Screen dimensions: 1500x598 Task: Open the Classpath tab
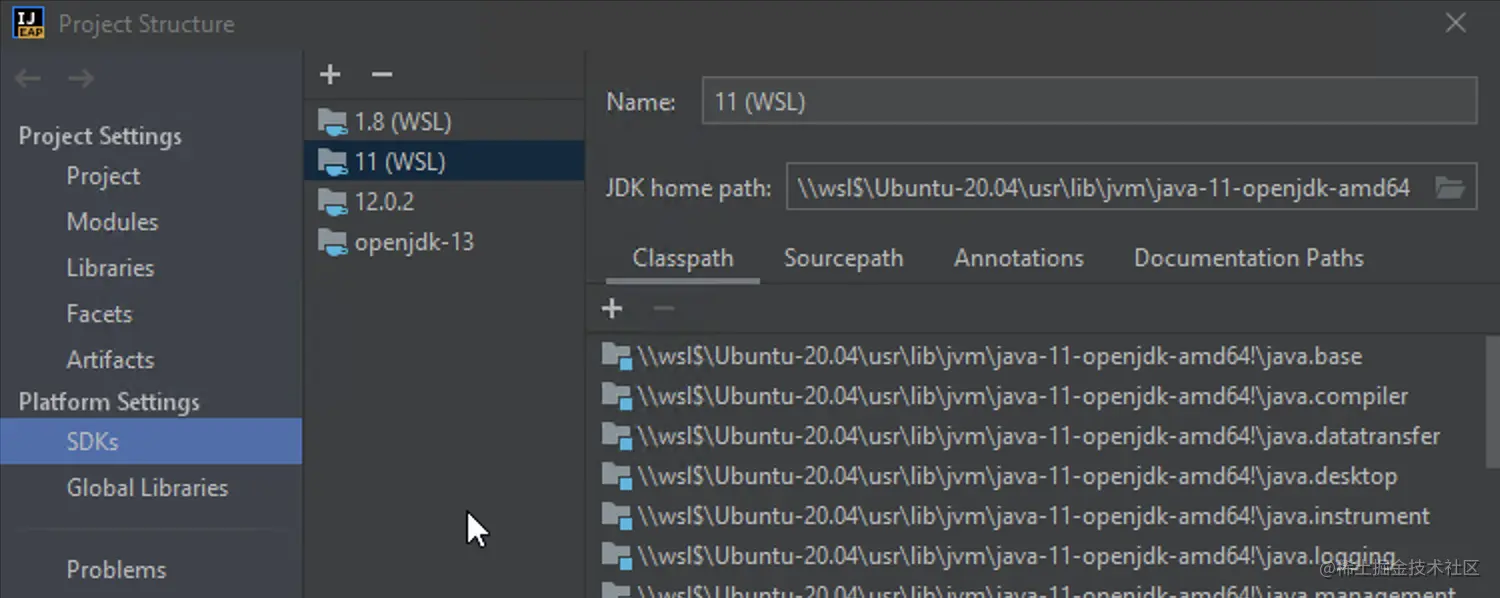pyautogui.click(x=683, y=258)
